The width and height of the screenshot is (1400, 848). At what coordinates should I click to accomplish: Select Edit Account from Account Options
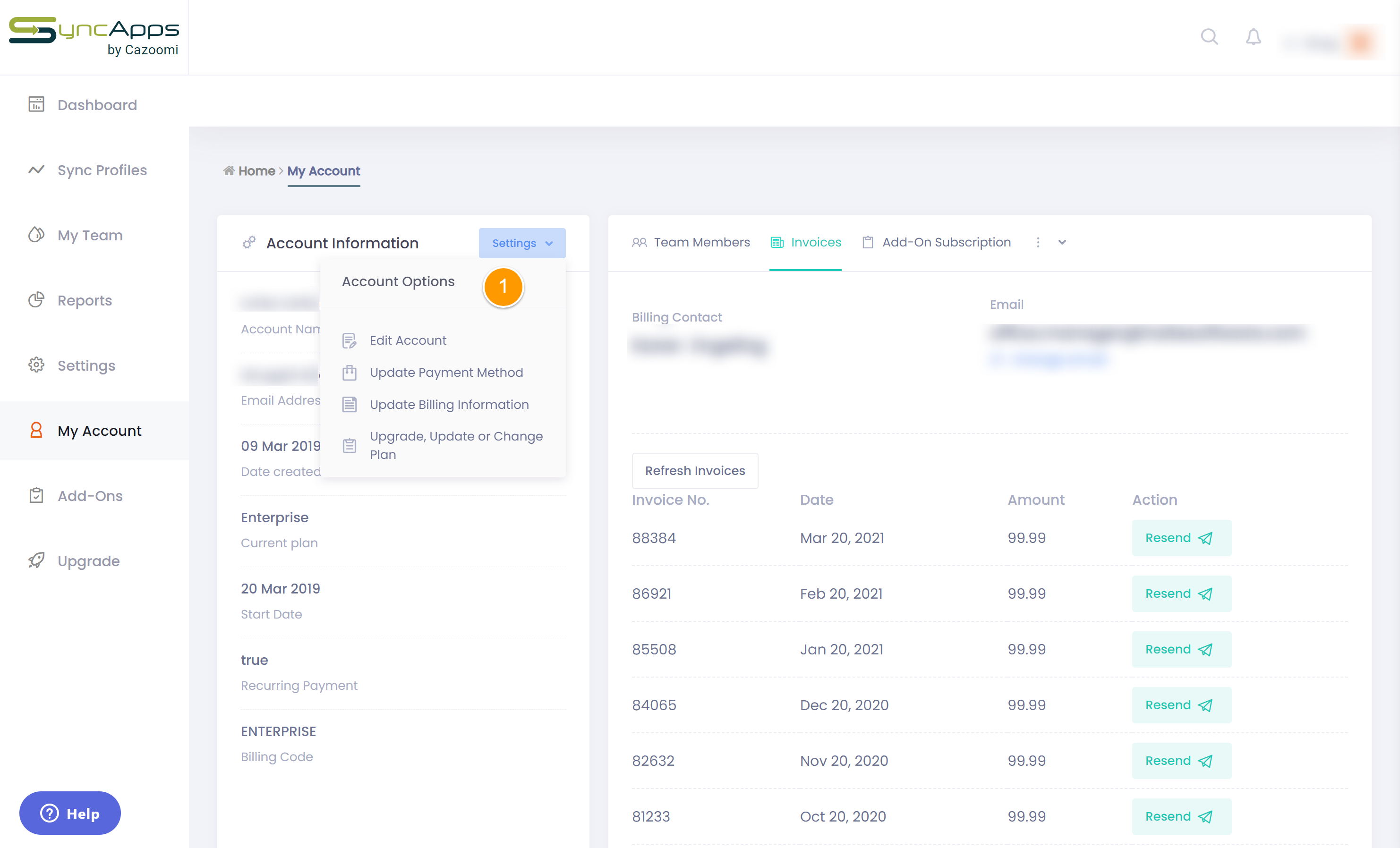(407, 340)
